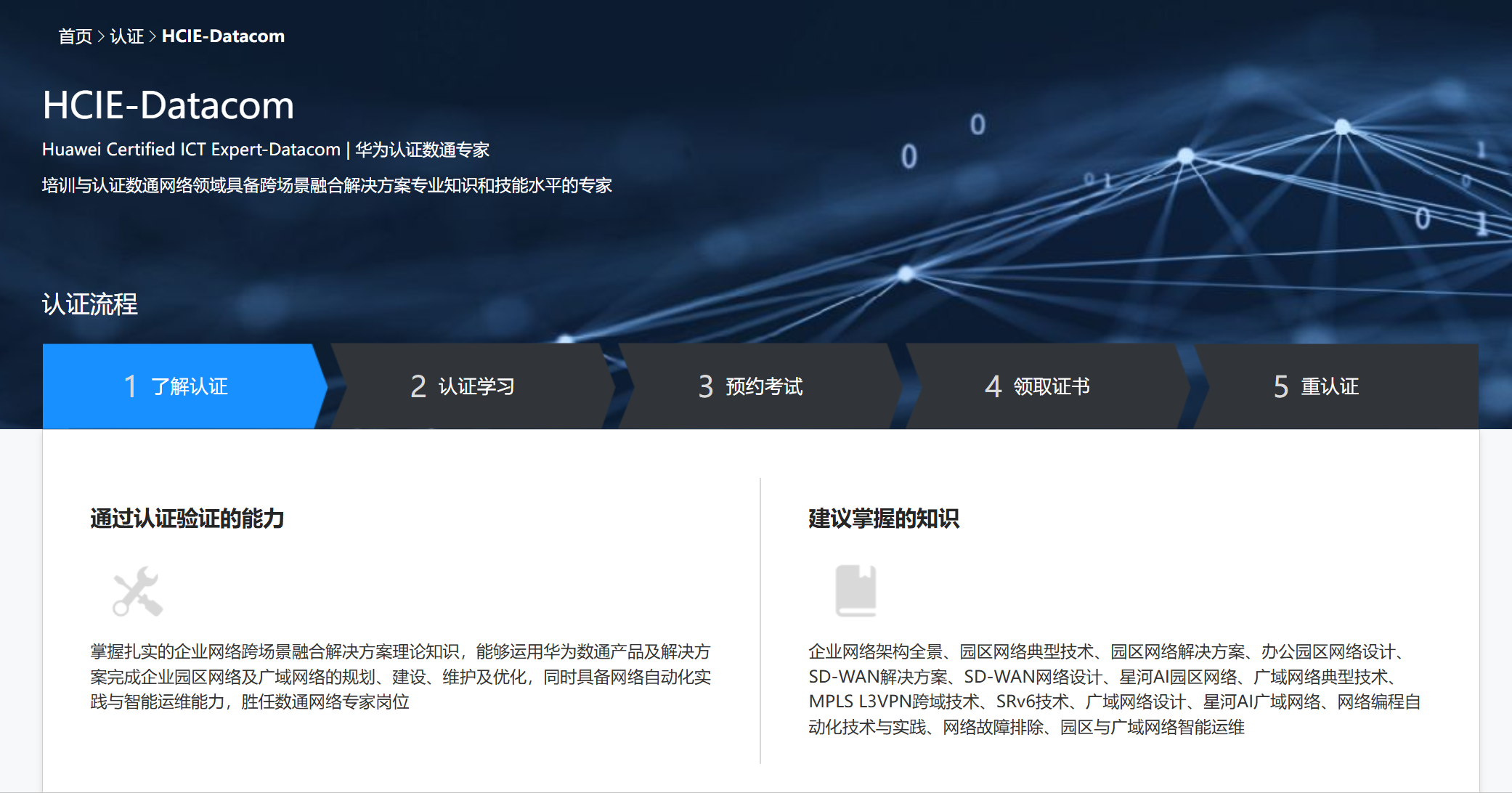Screen dimensions: 1512x793
Task: Click the HCIE-Datacom page title
Action: point(168,105)
